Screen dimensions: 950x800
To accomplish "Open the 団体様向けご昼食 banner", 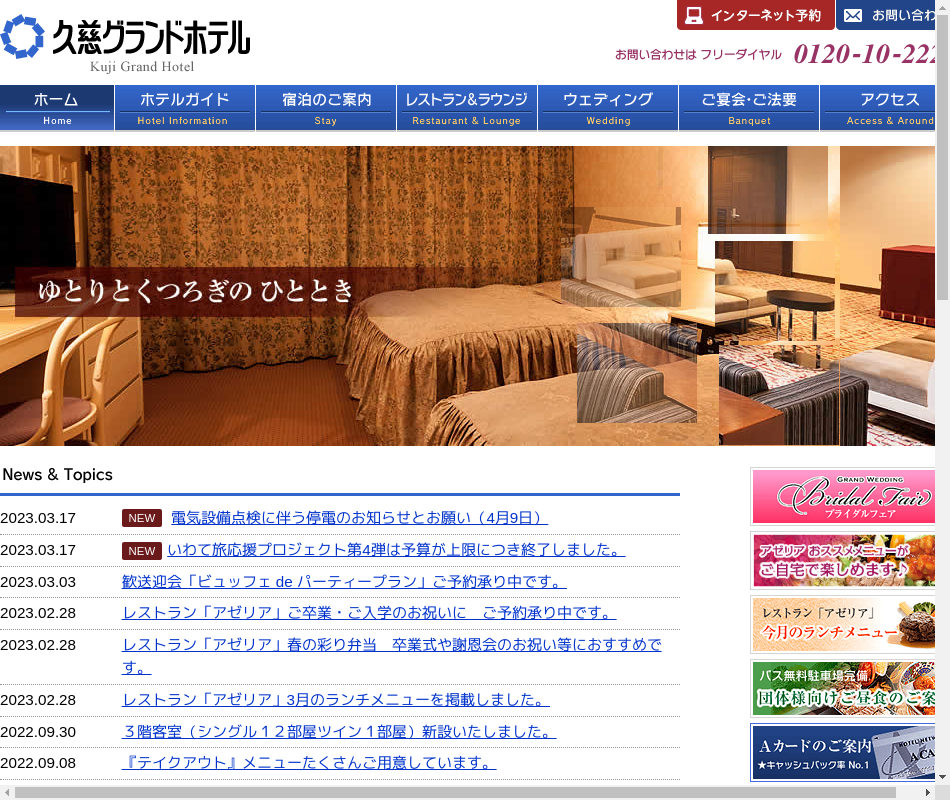I will (843, 688).
